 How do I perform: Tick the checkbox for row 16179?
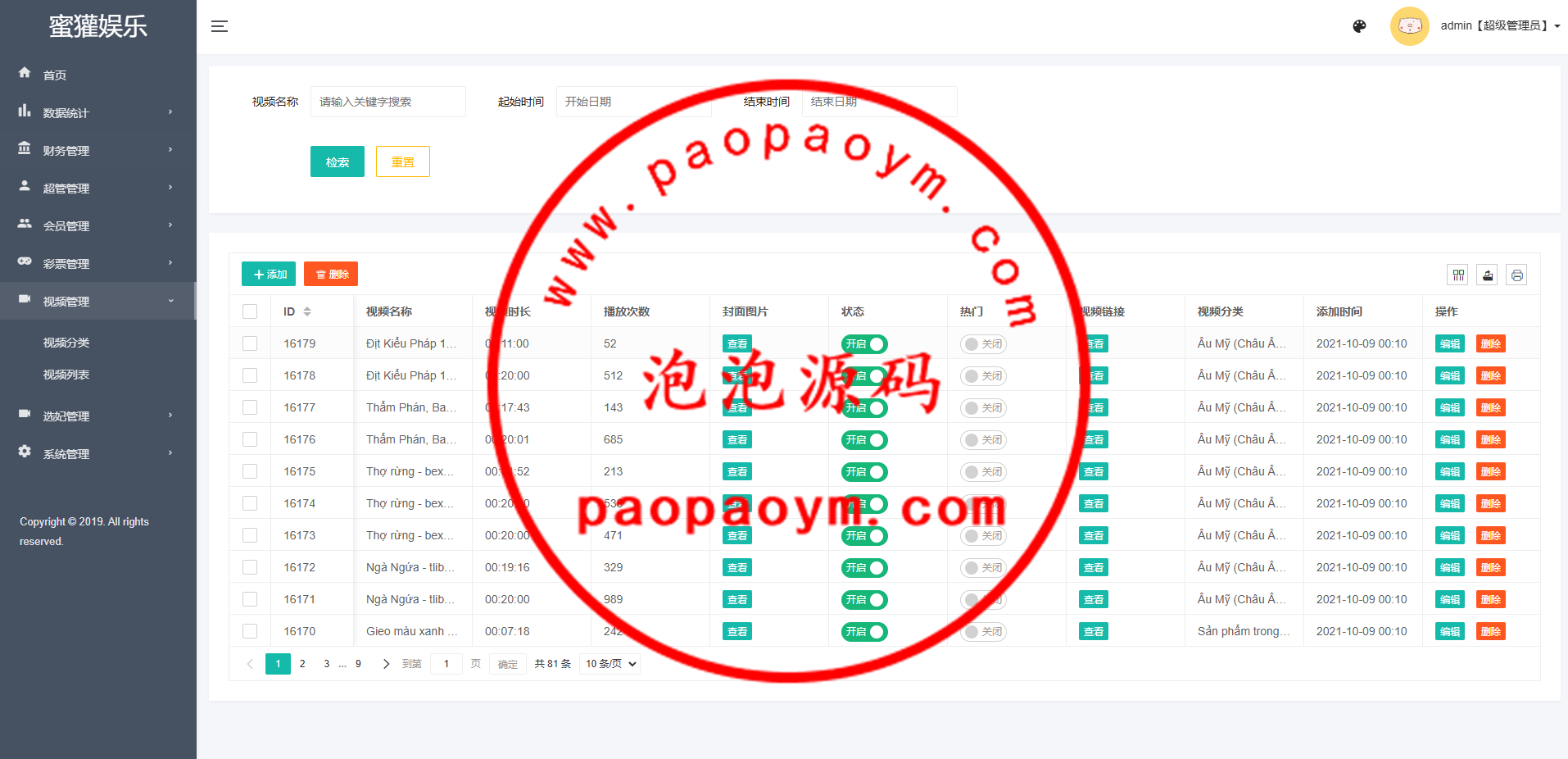coord(250,343)
